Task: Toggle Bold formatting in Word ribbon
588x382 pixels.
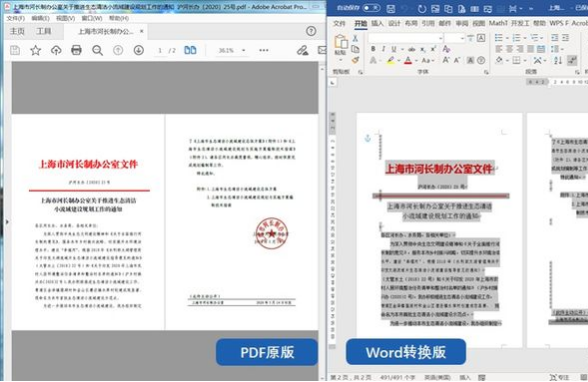Action: [373, 49]
